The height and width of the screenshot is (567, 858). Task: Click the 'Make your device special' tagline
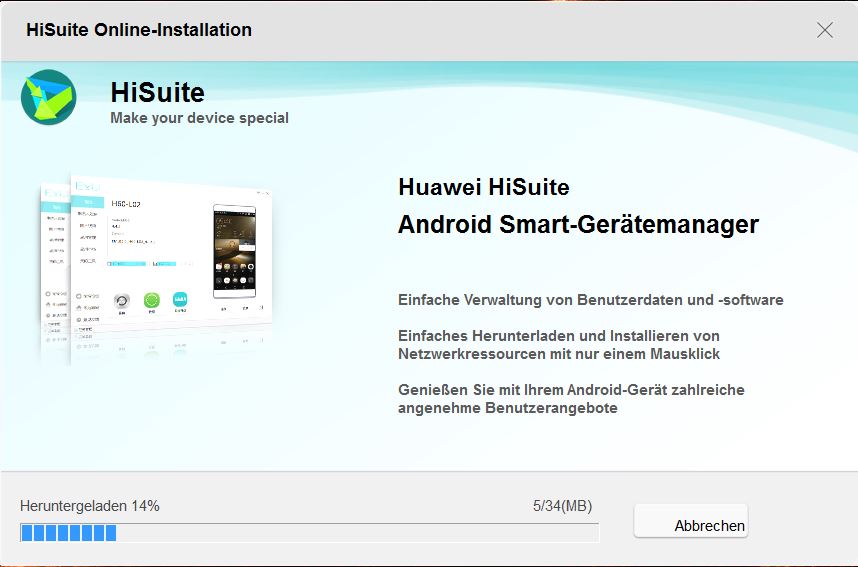point(199,118)
